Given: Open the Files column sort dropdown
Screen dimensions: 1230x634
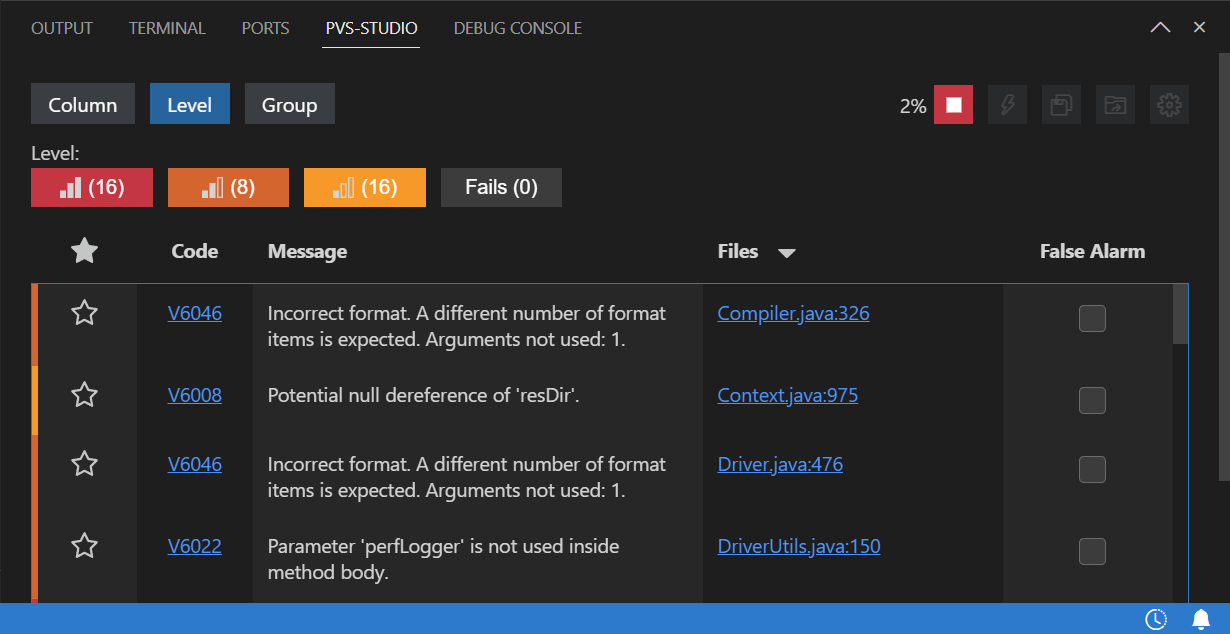Looking at the screenshot, I should click(787, 252).
